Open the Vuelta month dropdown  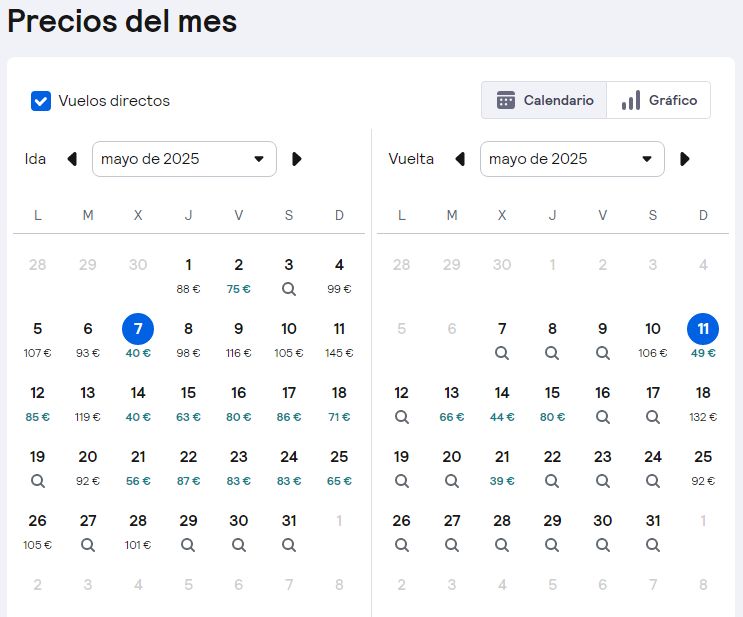[572, 159]
